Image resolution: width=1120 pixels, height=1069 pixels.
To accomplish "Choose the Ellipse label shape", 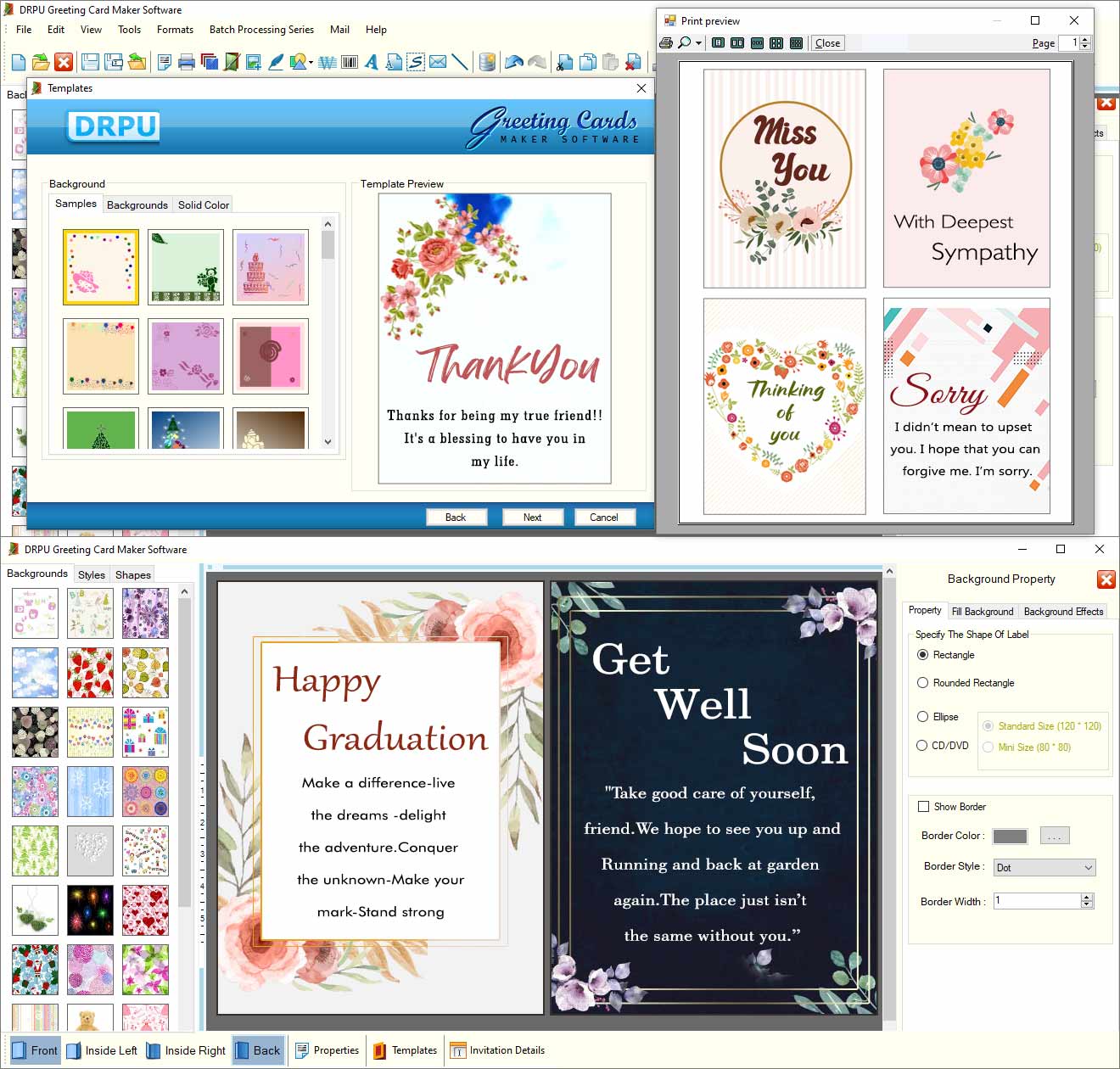I will coord(922,717).
